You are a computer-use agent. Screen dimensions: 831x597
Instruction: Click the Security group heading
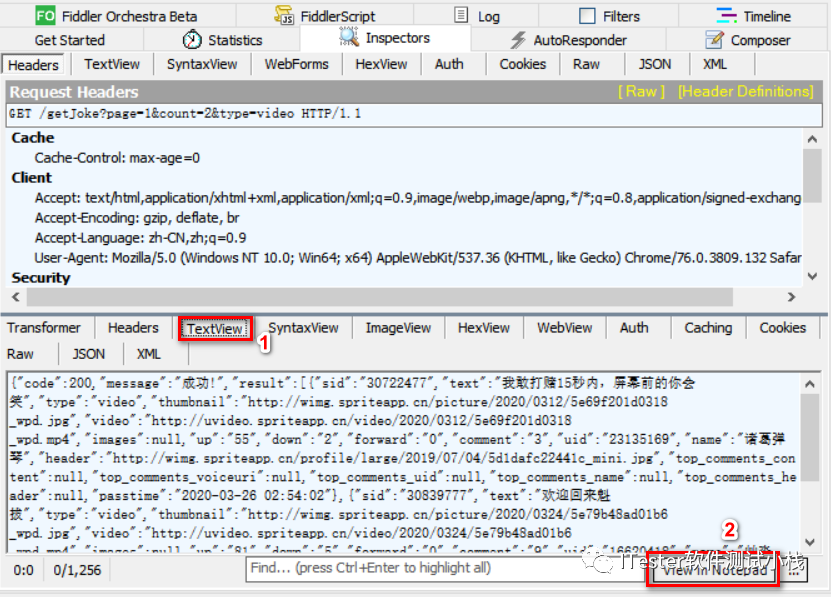pyautogui.click(x=41, y=278)
